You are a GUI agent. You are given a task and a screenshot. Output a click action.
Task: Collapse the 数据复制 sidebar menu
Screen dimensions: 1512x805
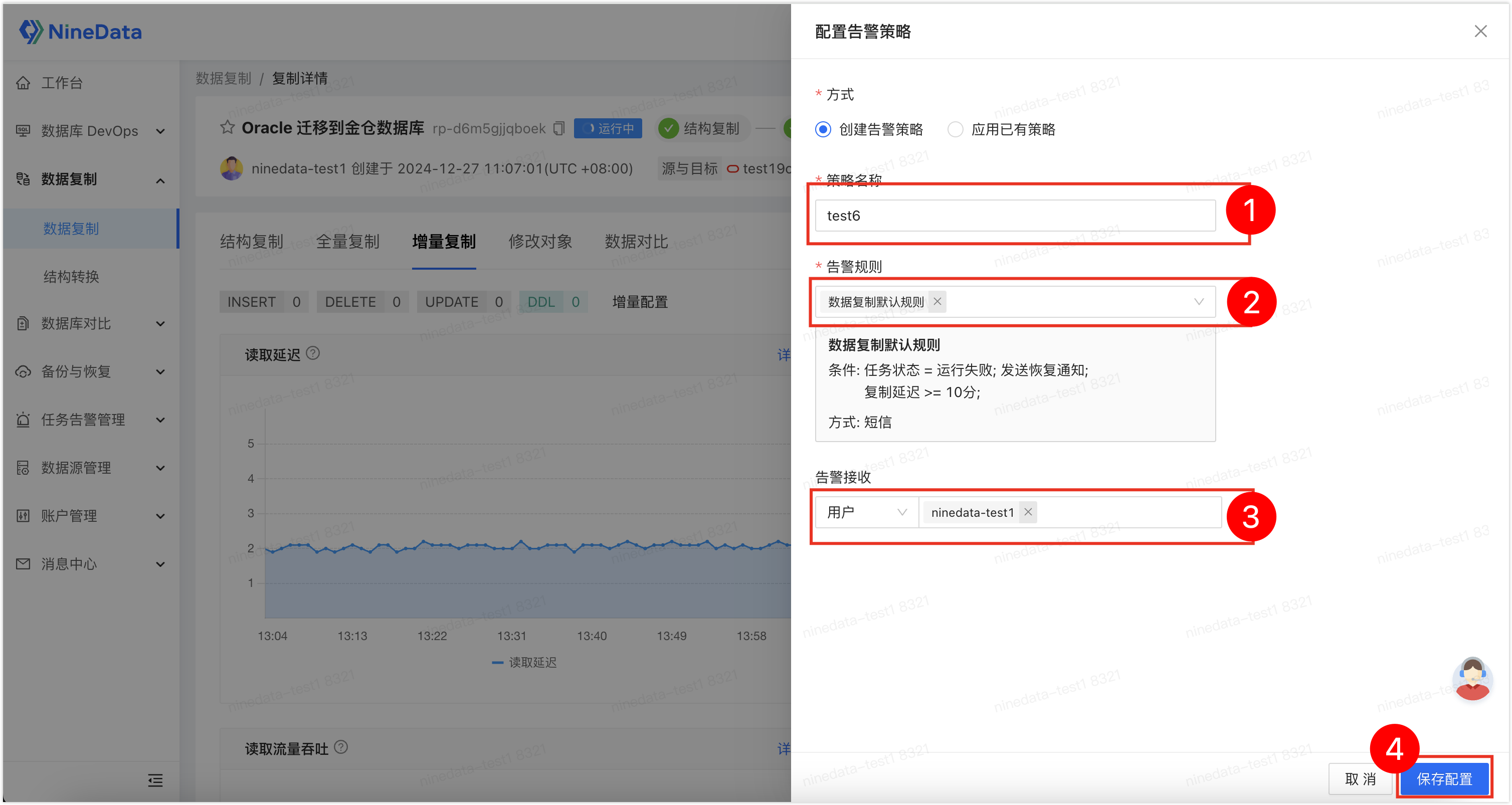click(x=160, y=180)
